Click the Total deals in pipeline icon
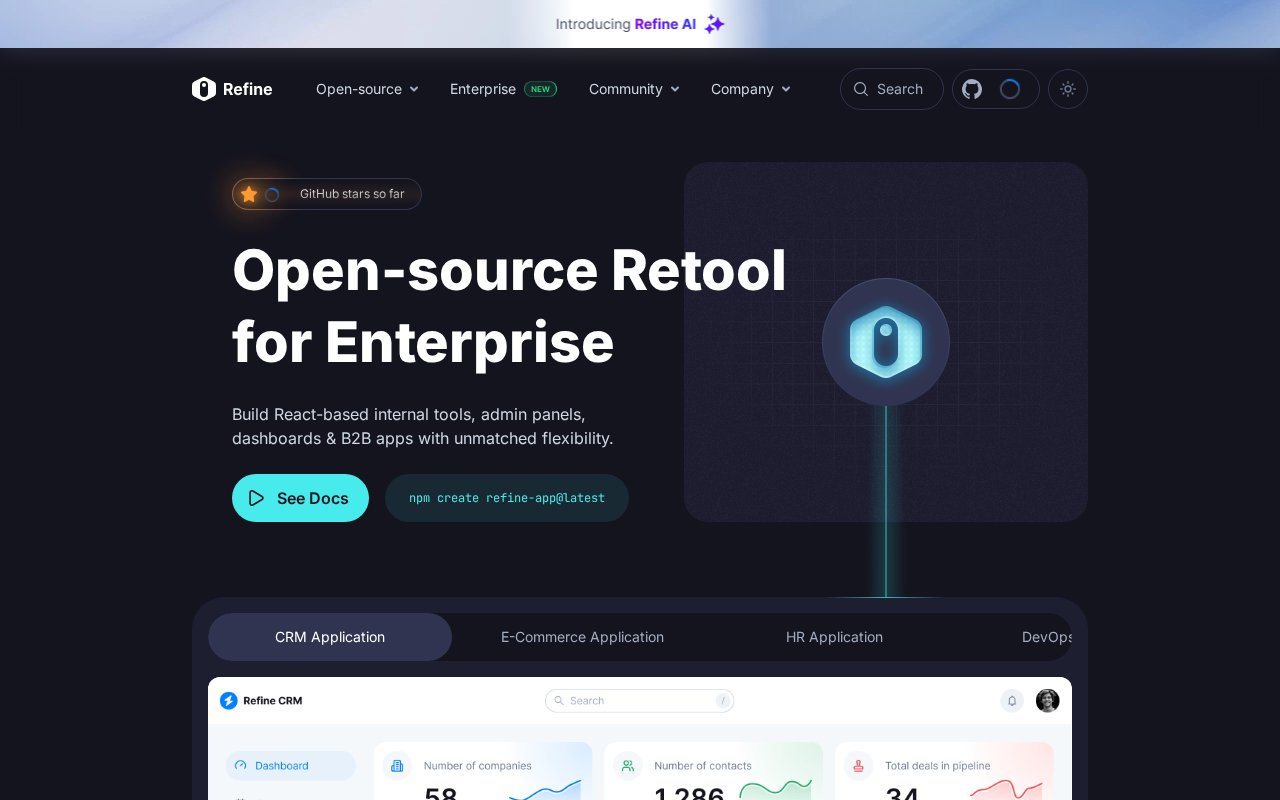The width and height of the screenshot is (1280, 800). (x=858, y=766)
